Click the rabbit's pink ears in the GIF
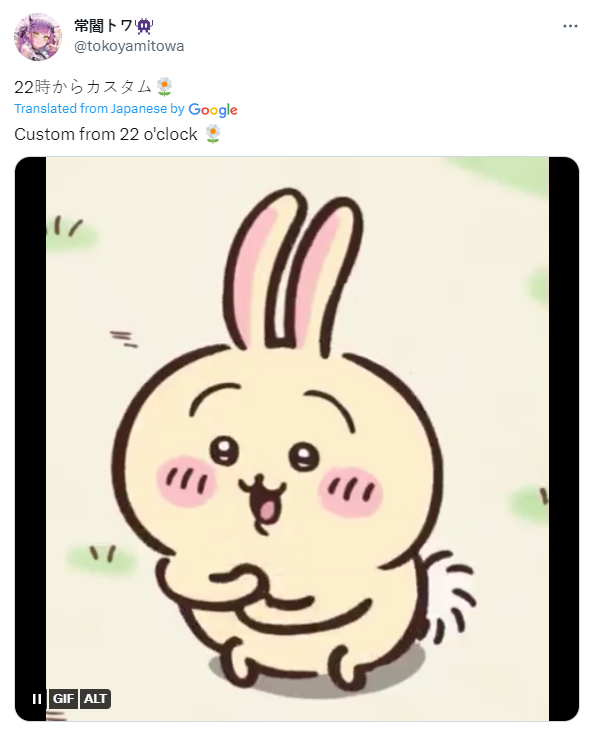 tap(293, 269)
